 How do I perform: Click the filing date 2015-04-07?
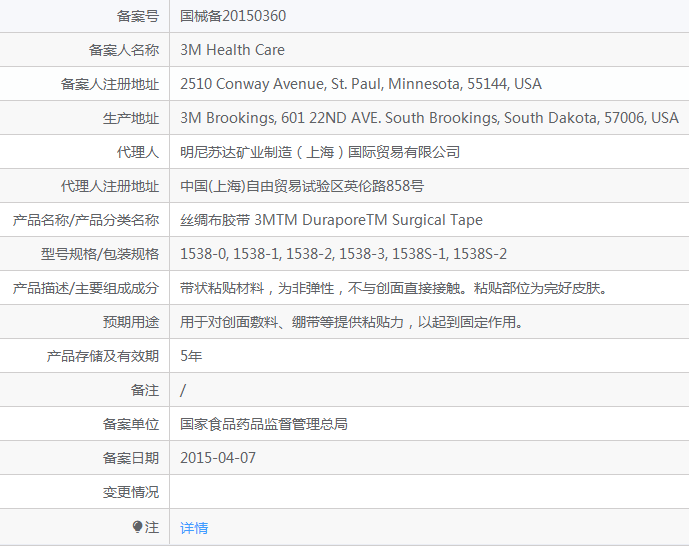[218, 458]
